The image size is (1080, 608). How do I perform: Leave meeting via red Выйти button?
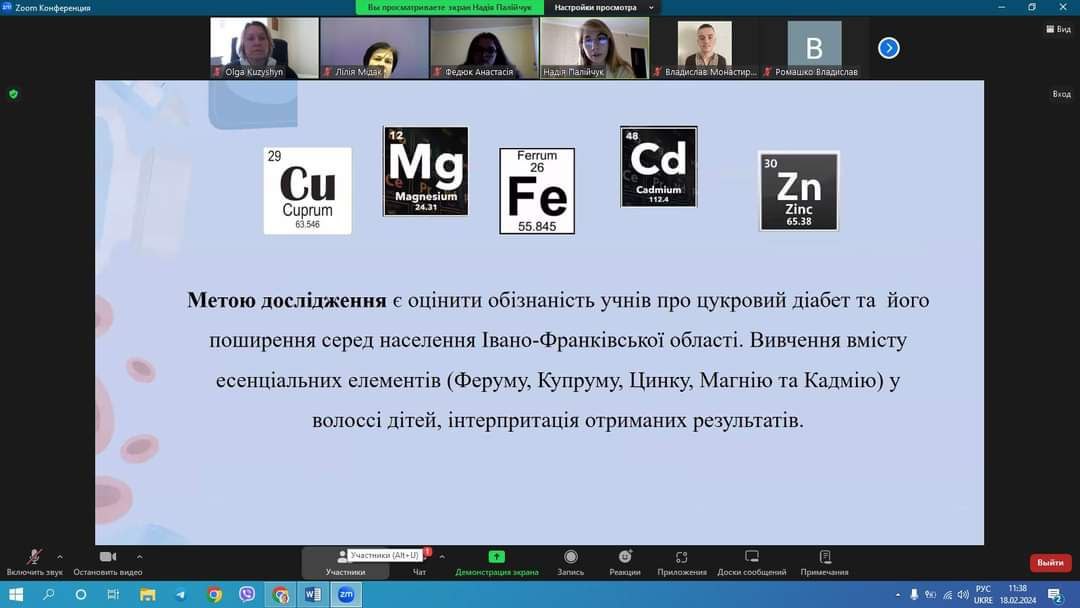tap(1050, 563)
